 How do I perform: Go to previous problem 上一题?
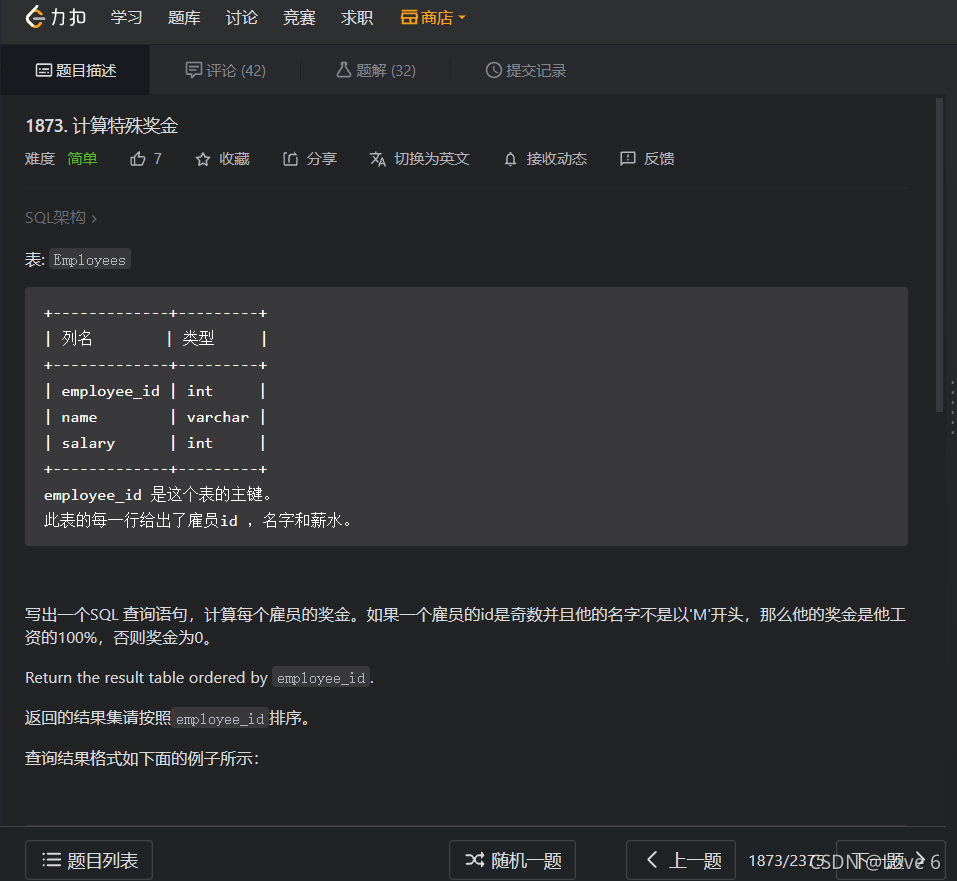[x=681, y=860]
